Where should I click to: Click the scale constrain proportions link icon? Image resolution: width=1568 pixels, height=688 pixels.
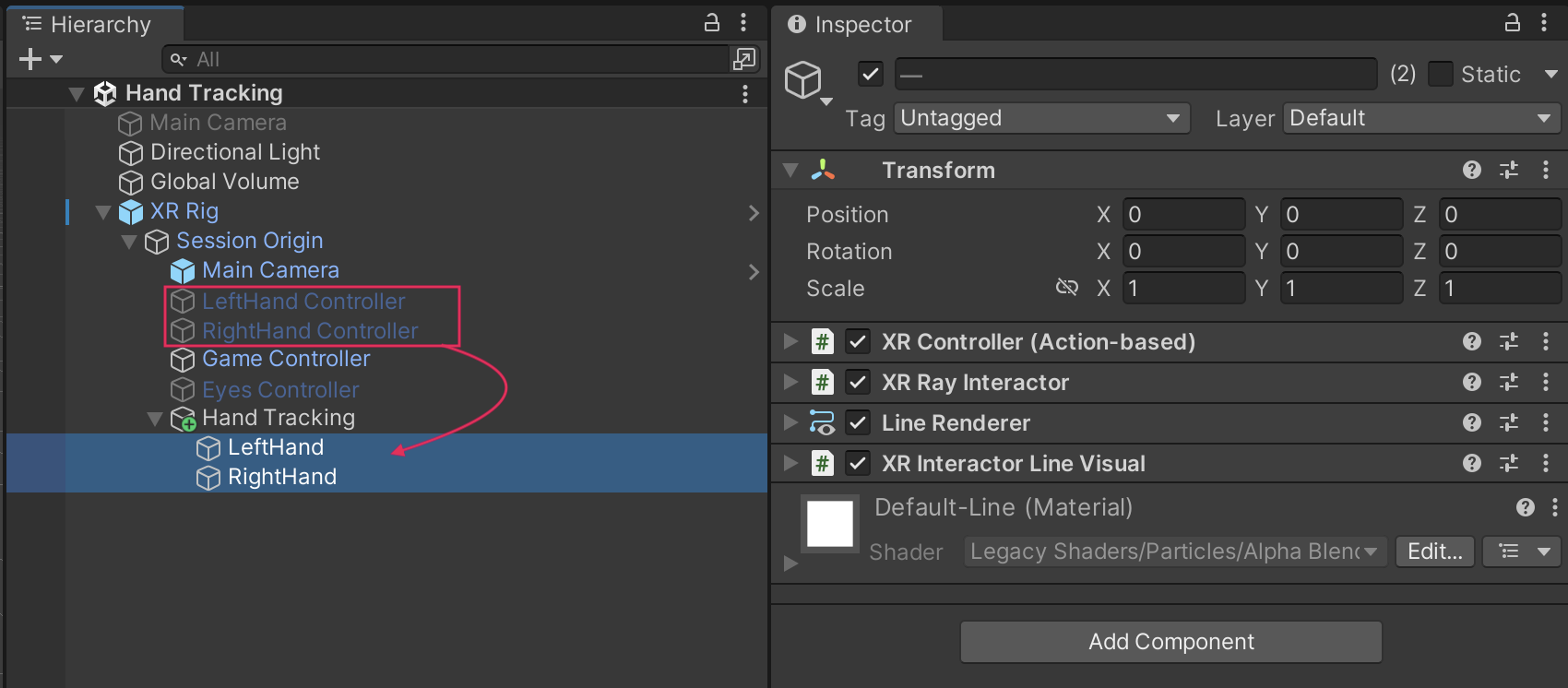(1066, 288)
